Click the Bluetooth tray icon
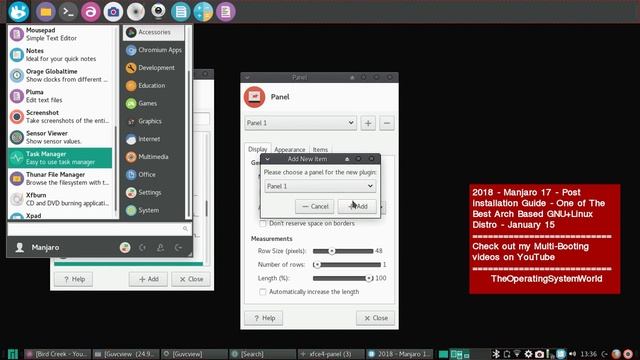The height and width of the screenshot is (360, 640). coord(496,354)
